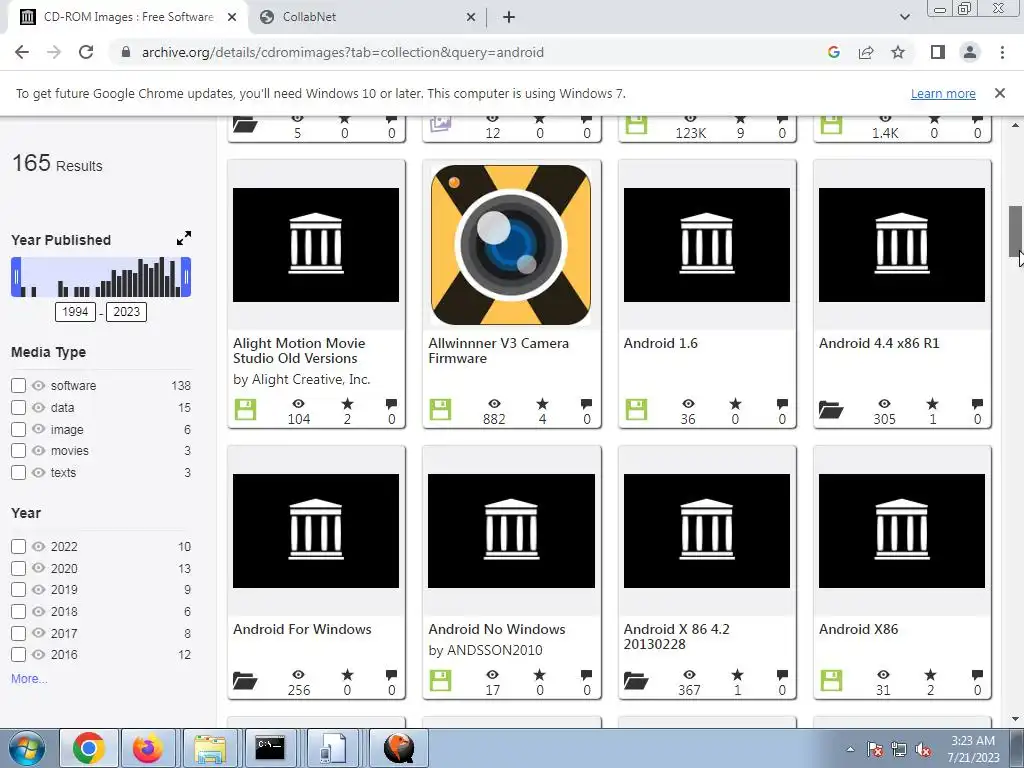This screenshot has width=1024, height=768.
Task: Check the texts media type filter
Action: coord(18,472)
